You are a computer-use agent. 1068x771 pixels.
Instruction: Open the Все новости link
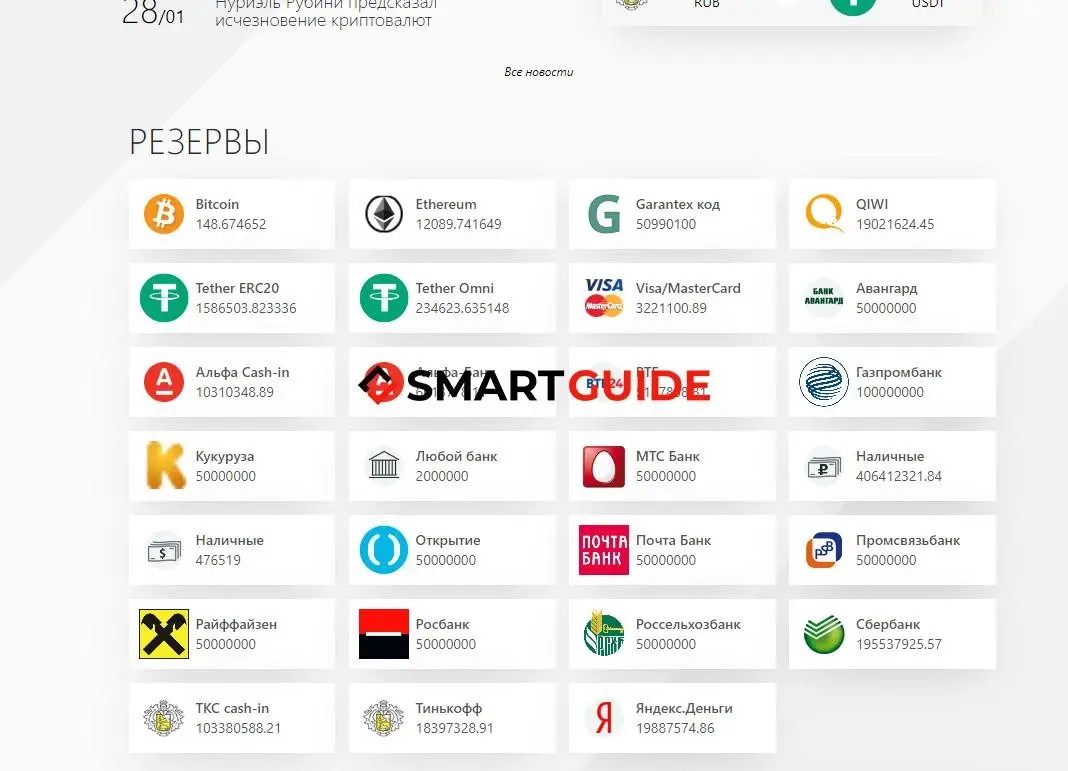pos(539,71)
